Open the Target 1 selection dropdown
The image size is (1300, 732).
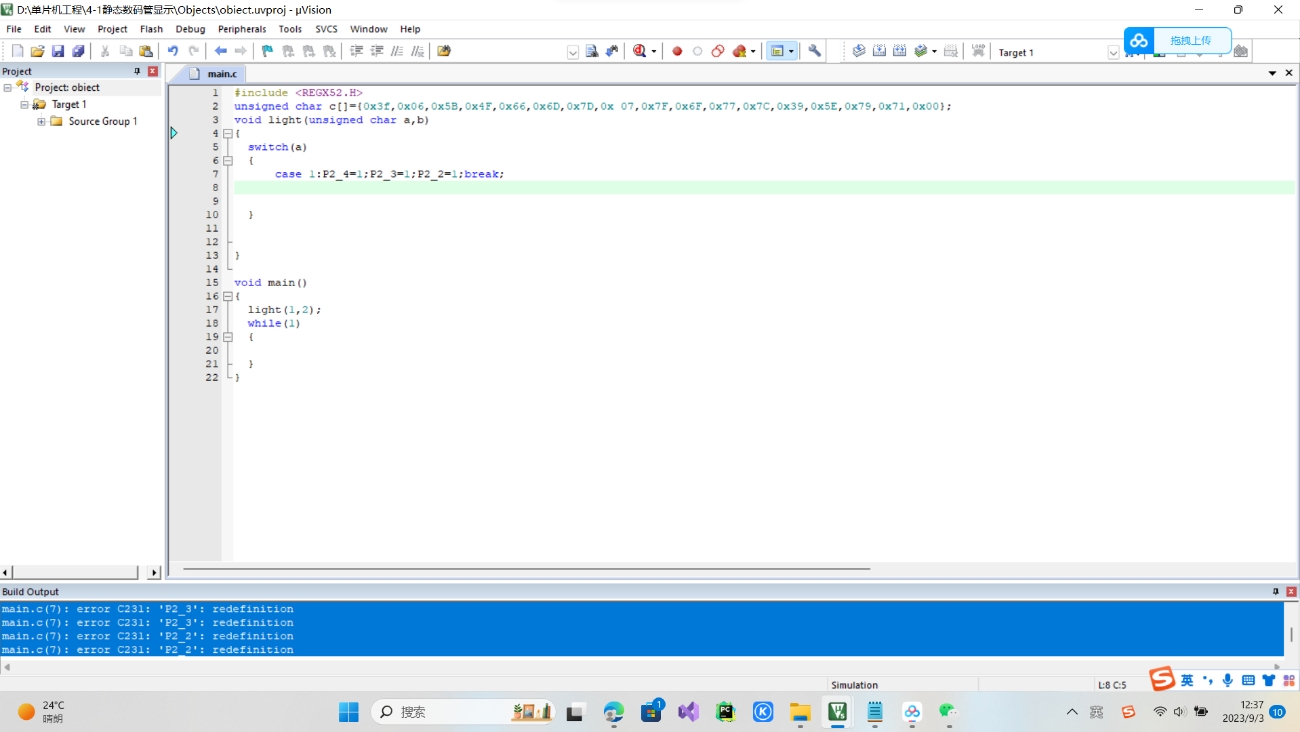(1113, 52)
